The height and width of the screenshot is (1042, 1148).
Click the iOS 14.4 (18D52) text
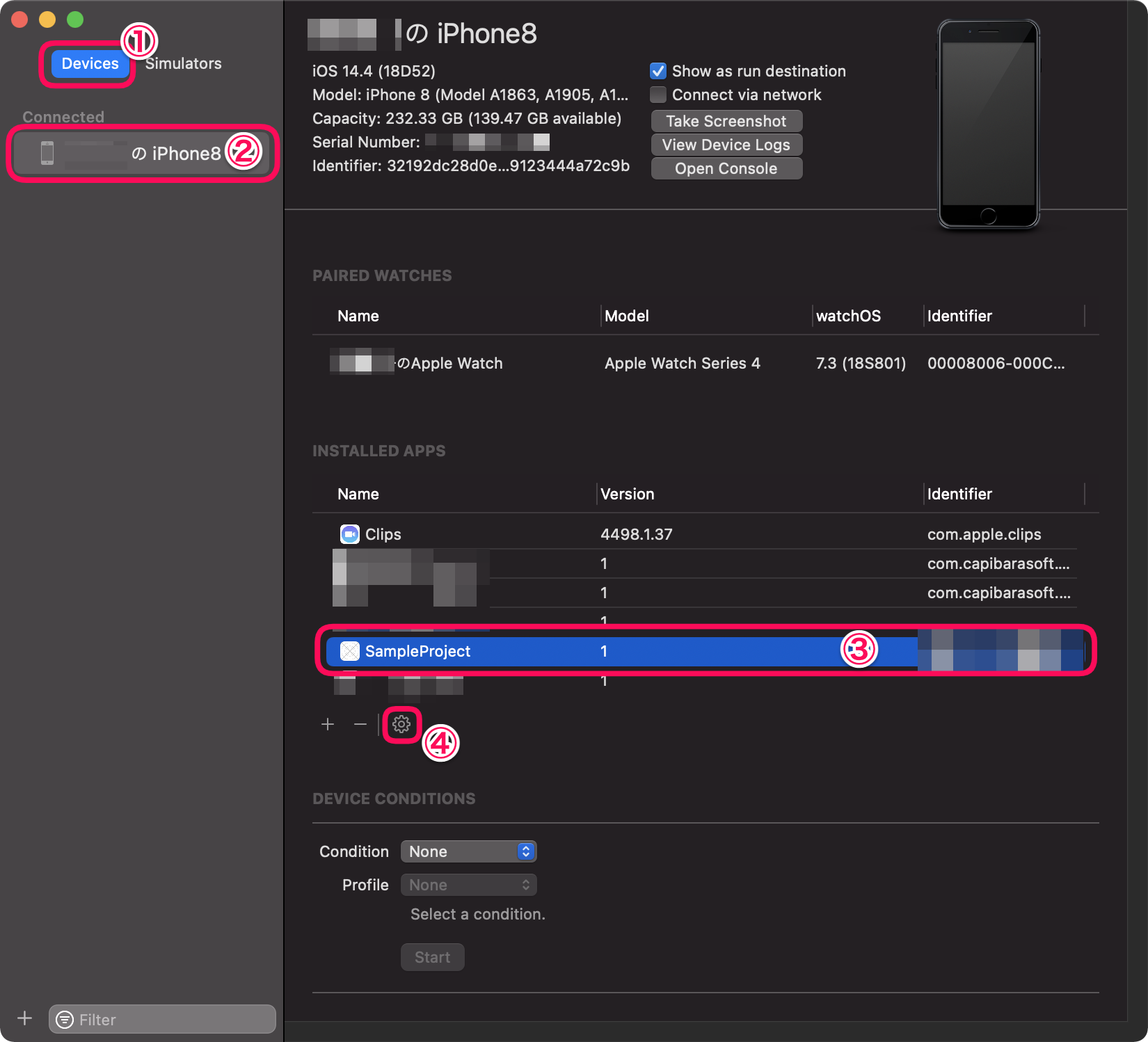pyautogui.click(x=374, y=71)
